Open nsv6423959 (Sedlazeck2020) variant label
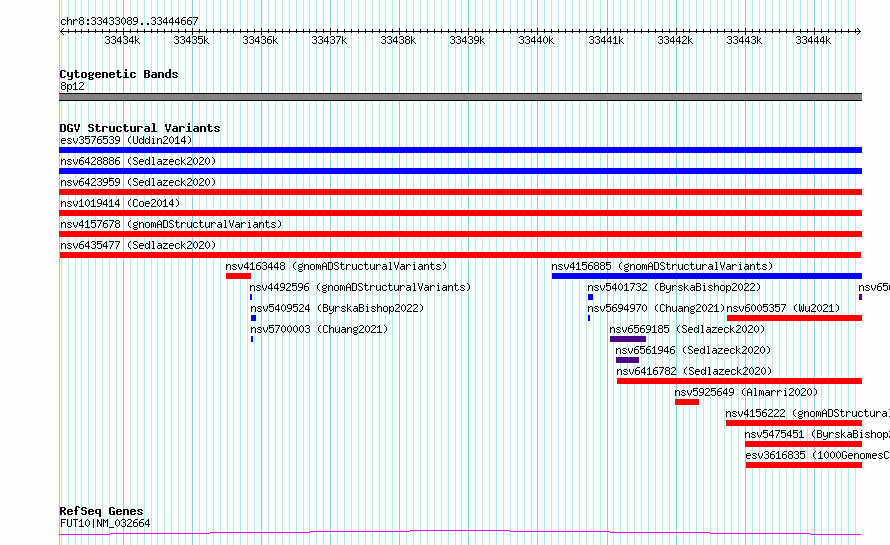 click(x=138, y=182)
